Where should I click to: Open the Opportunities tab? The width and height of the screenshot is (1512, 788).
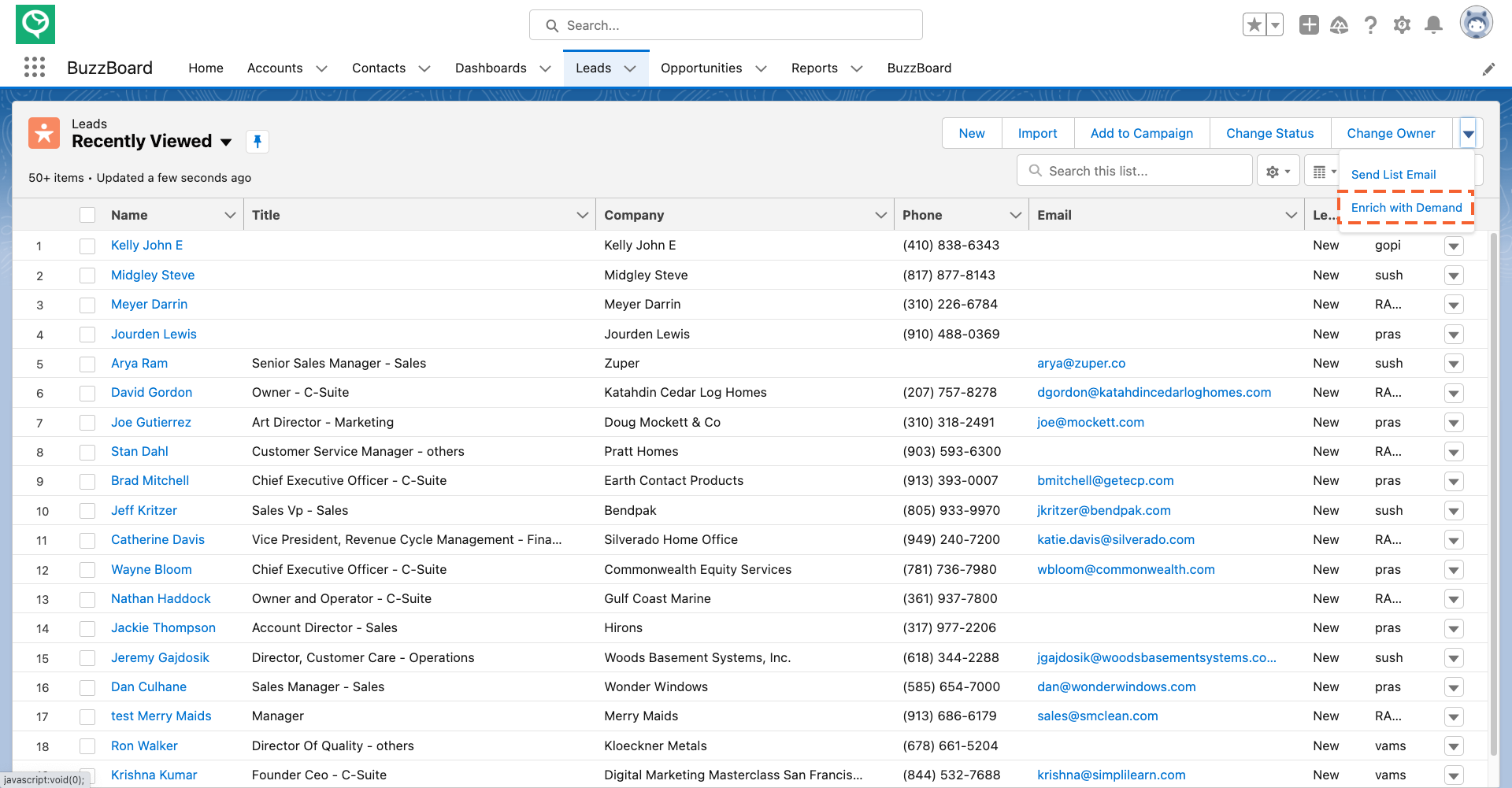click(701, 68)
